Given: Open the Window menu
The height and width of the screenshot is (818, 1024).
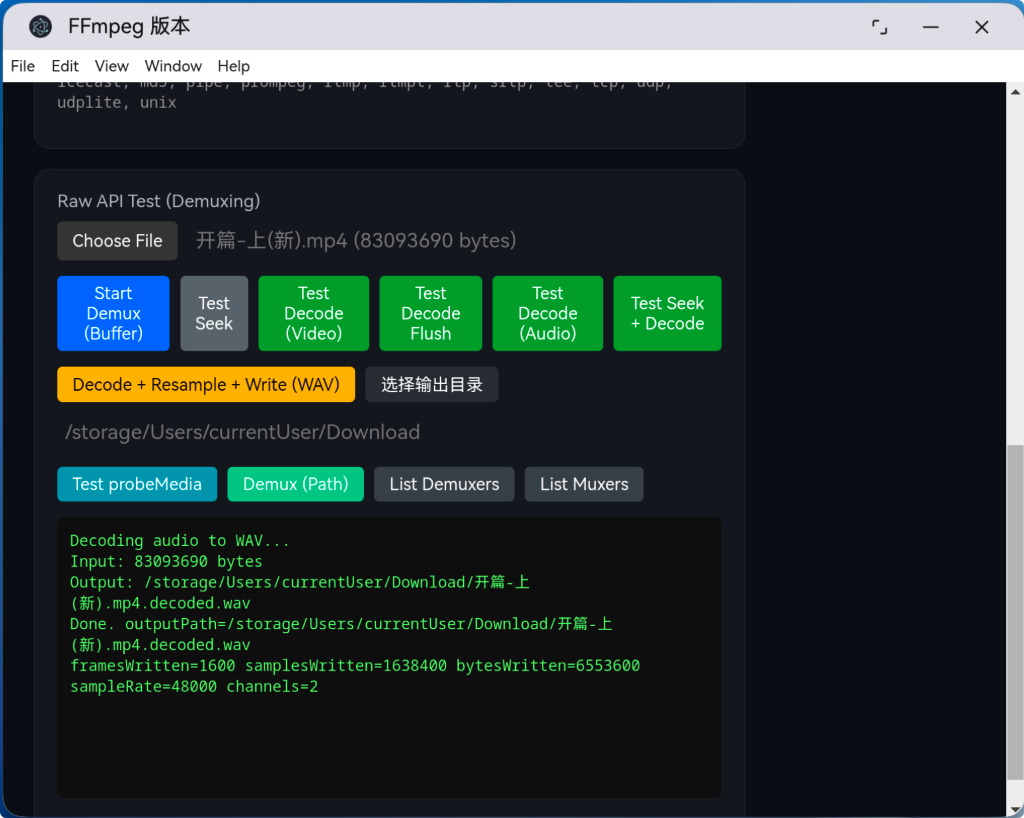Looking at the screenshot, I should tap(173, 66).
